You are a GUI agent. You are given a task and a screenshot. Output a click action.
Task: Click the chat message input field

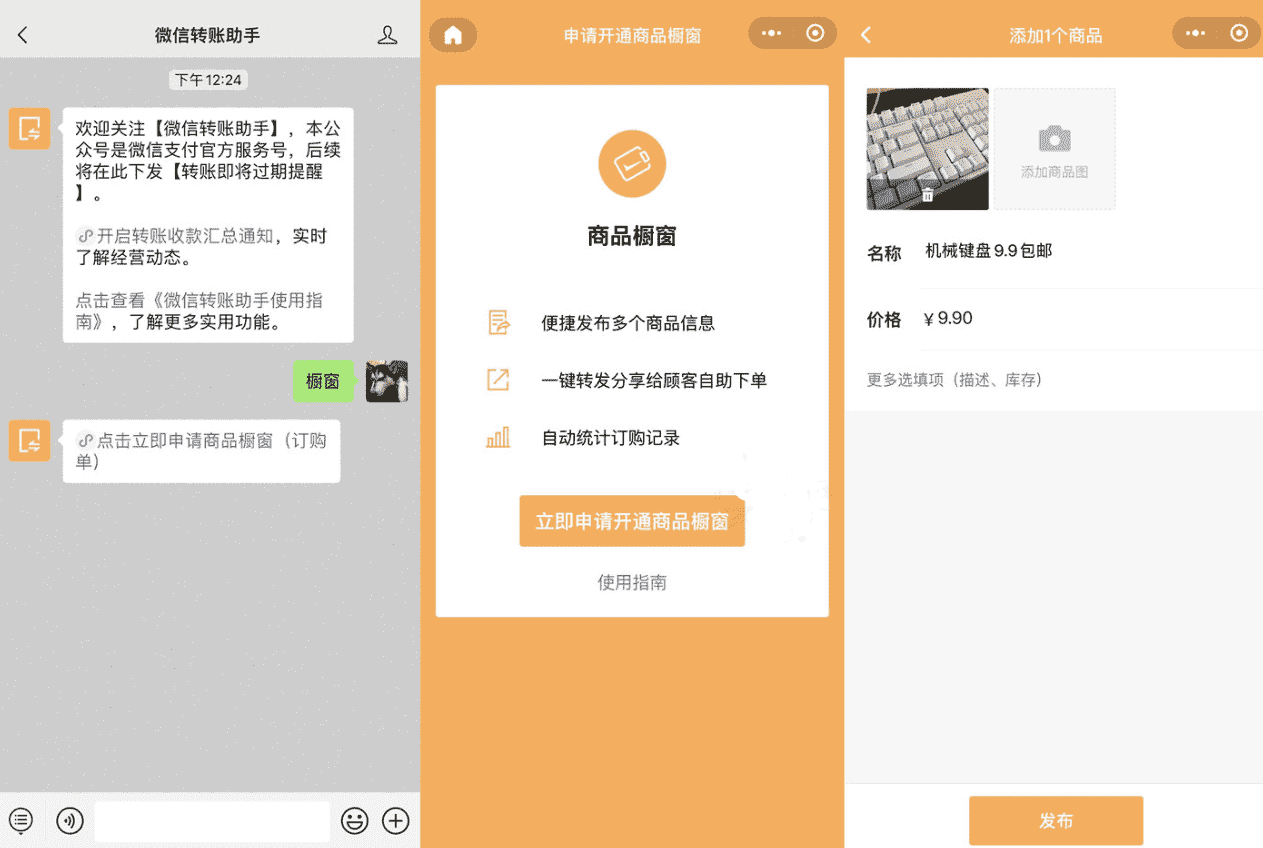click(212, 821)
